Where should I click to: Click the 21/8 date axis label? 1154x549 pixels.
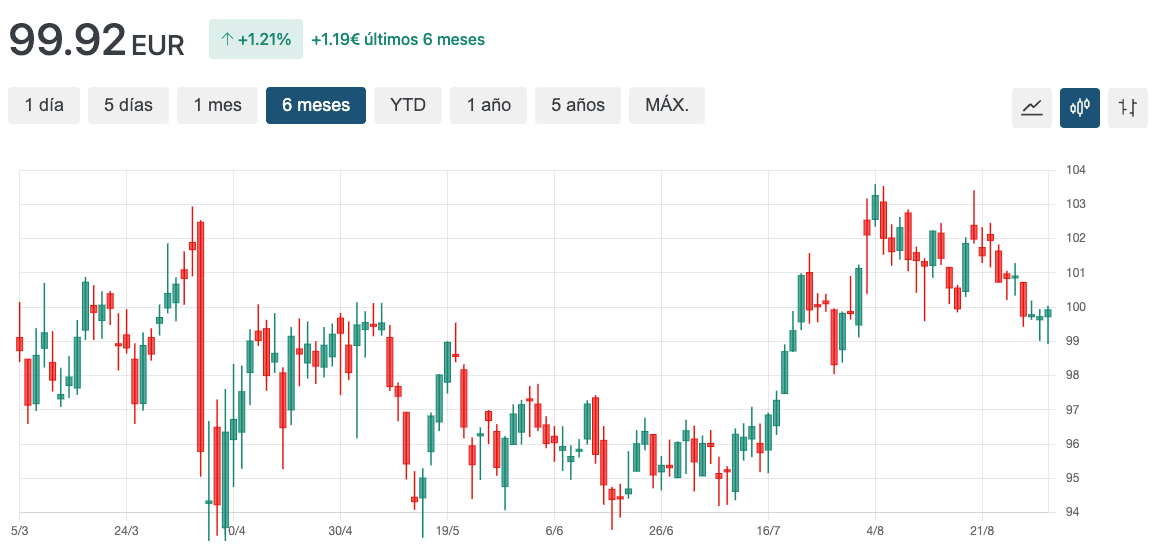pyautogui.click(x=982, y=530)
